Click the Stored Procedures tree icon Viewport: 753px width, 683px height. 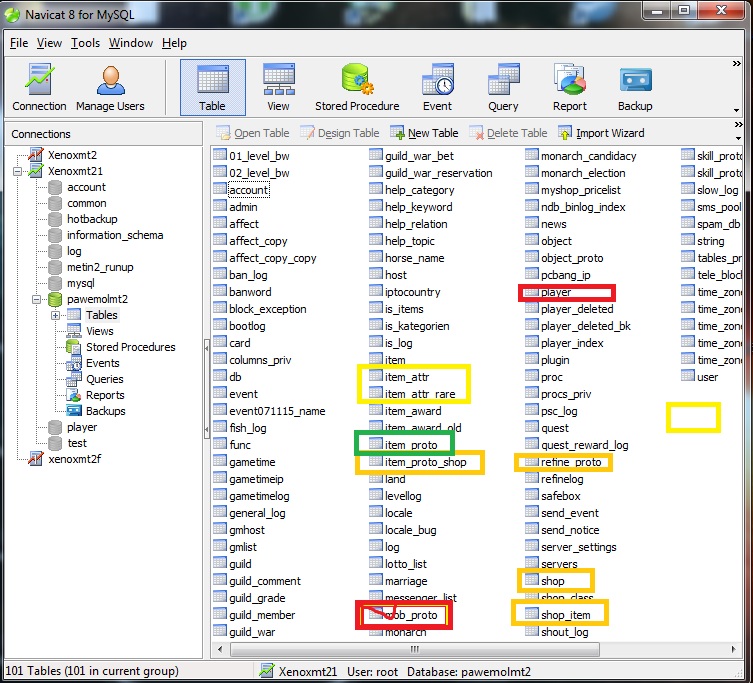(x=74, y=347)
